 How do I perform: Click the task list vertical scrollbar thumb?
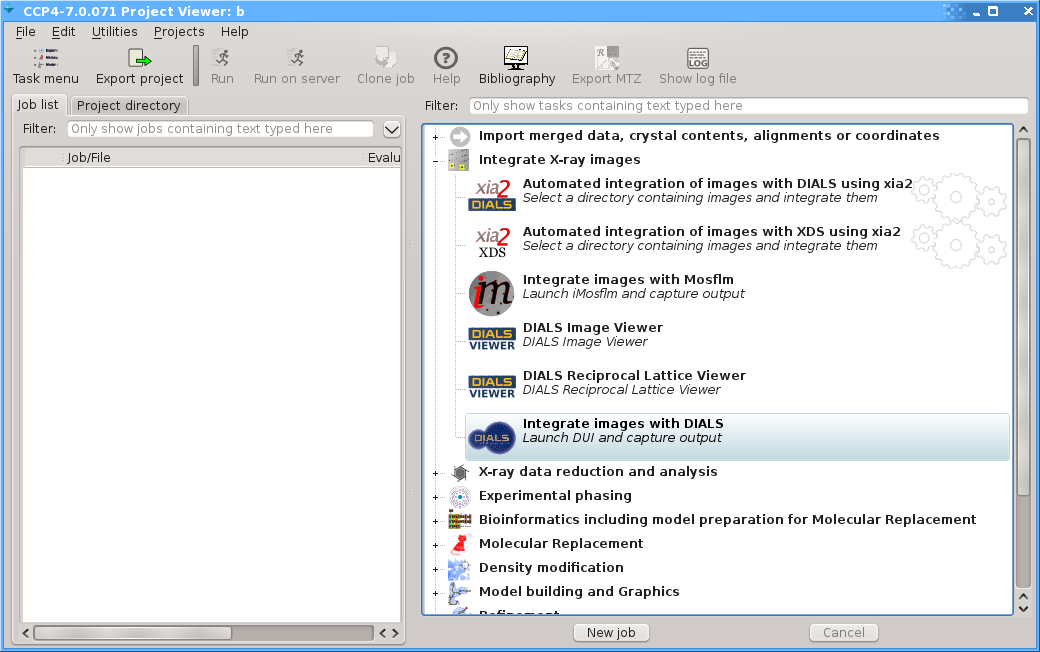pos(1023,317)
